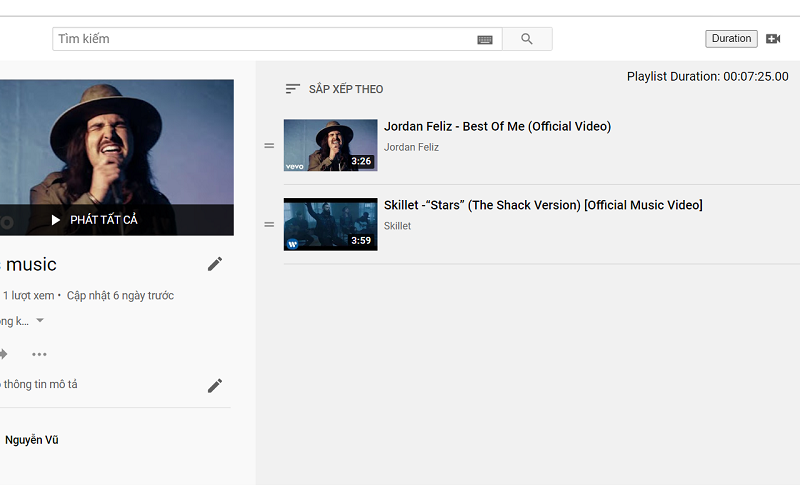This screenshot has height=500, width=800.
Task: Go to the Skillet channel link
Action: 397,226
